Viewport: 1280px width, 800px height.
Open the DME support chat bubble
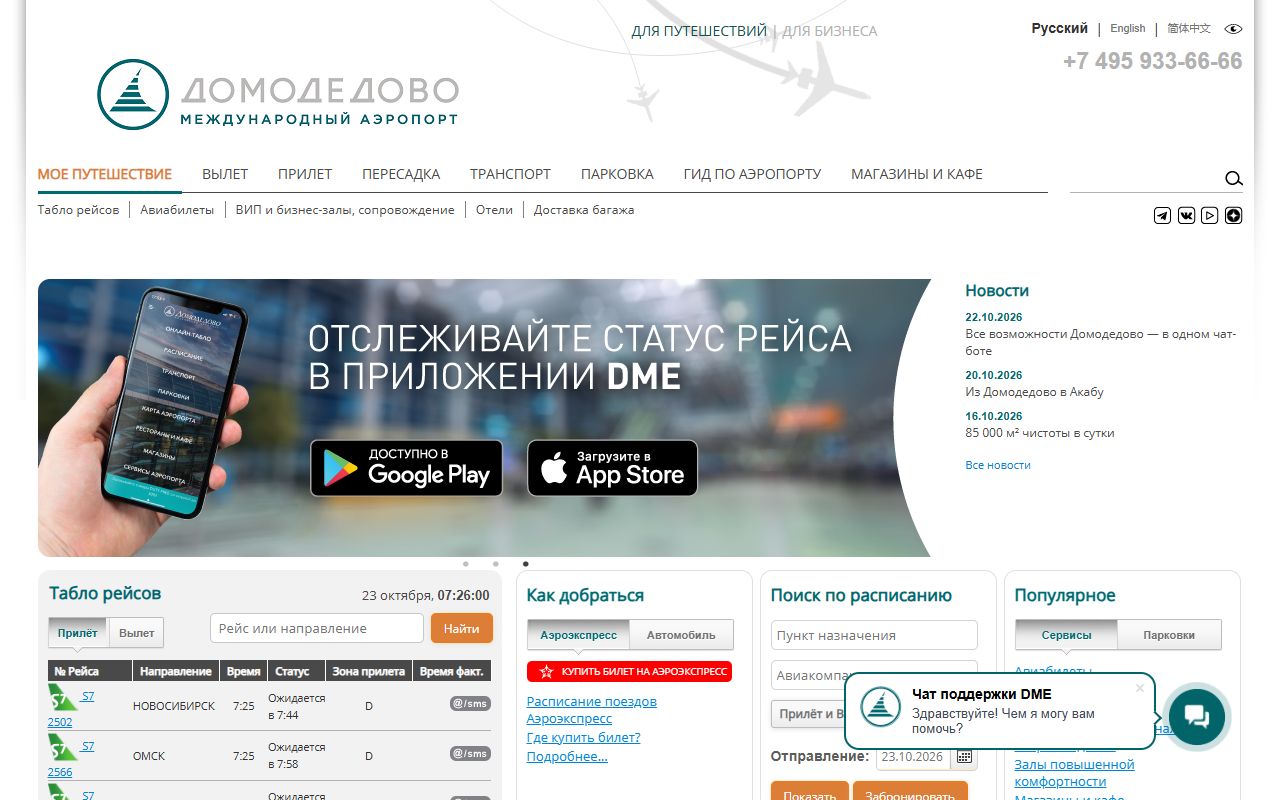(x=1197, y=716)
